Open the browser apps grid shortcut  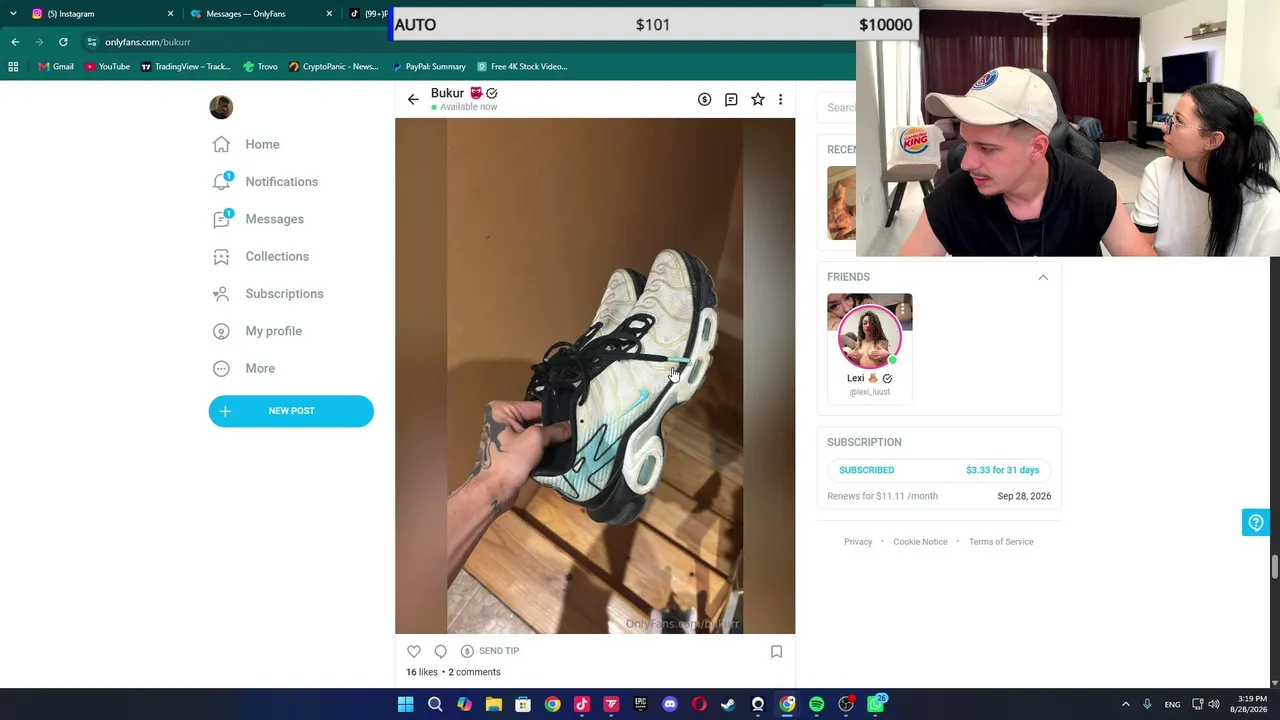coord(13,67)
